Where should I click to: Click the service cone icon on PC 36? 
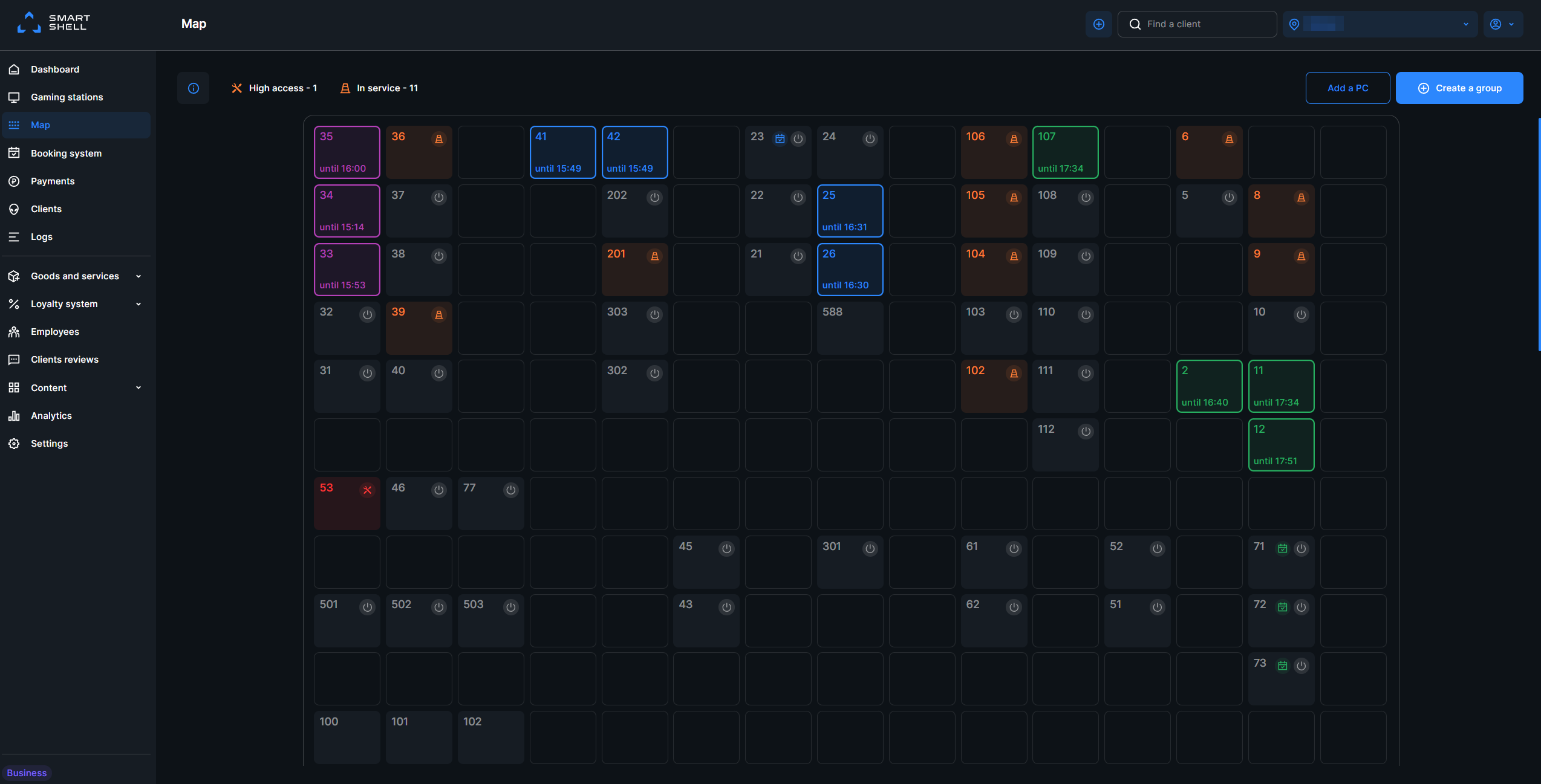[439, 139]
